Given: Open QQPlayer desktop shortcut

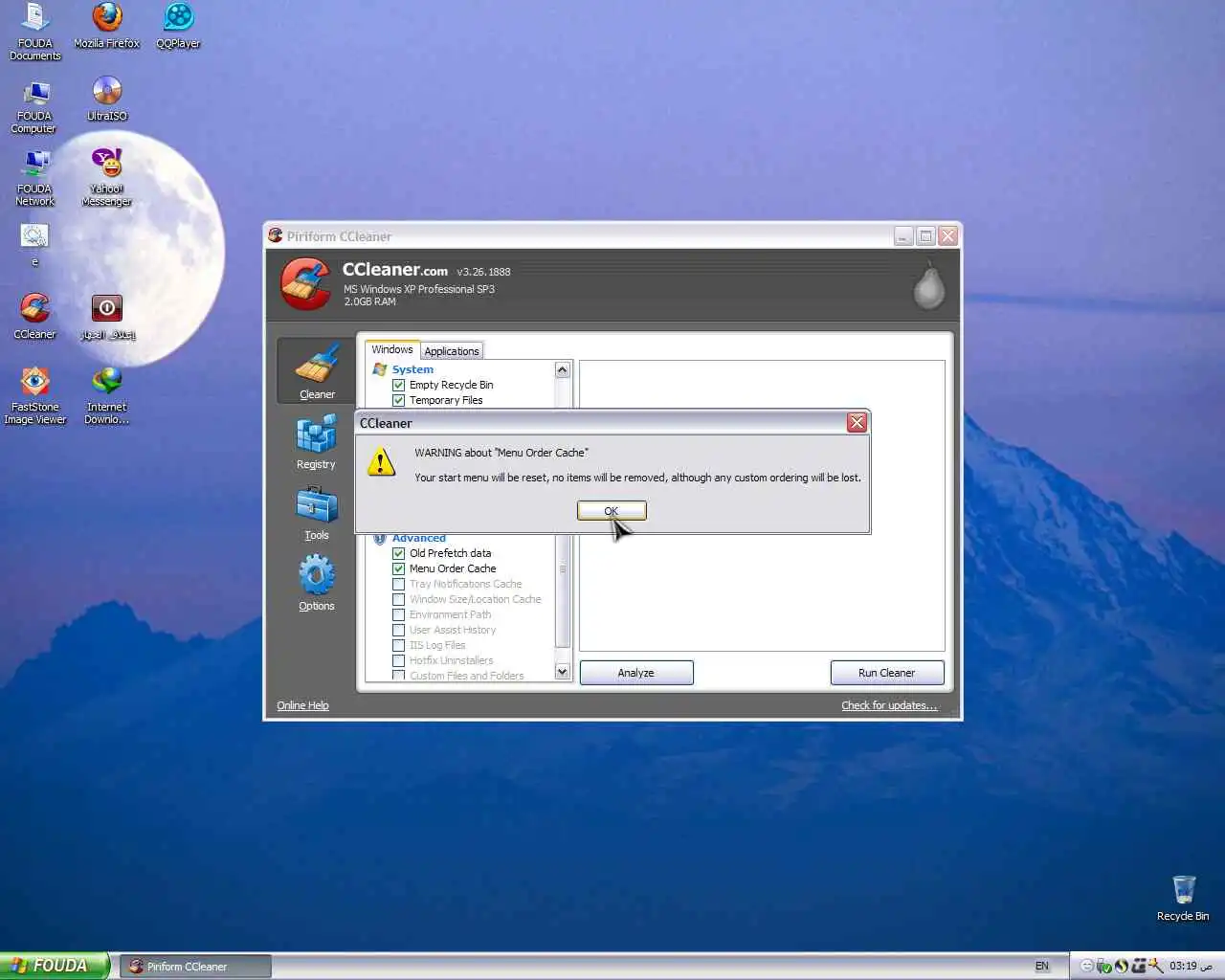Looking at the screenshot, I should tap(178, 26).
